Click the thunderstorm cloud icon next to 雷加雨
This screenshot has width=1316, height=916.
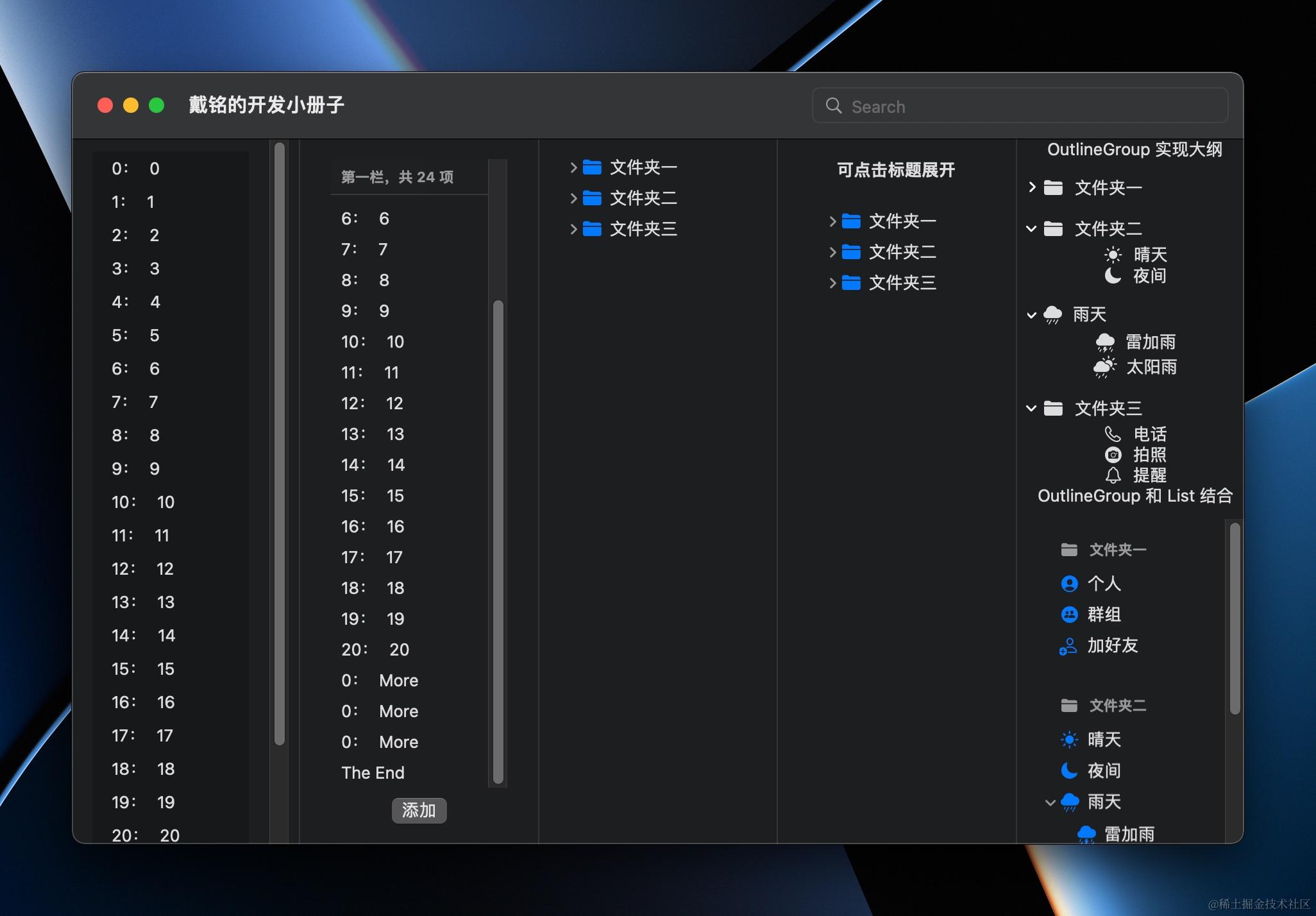pyautogui.click(x=1105, y=343)
